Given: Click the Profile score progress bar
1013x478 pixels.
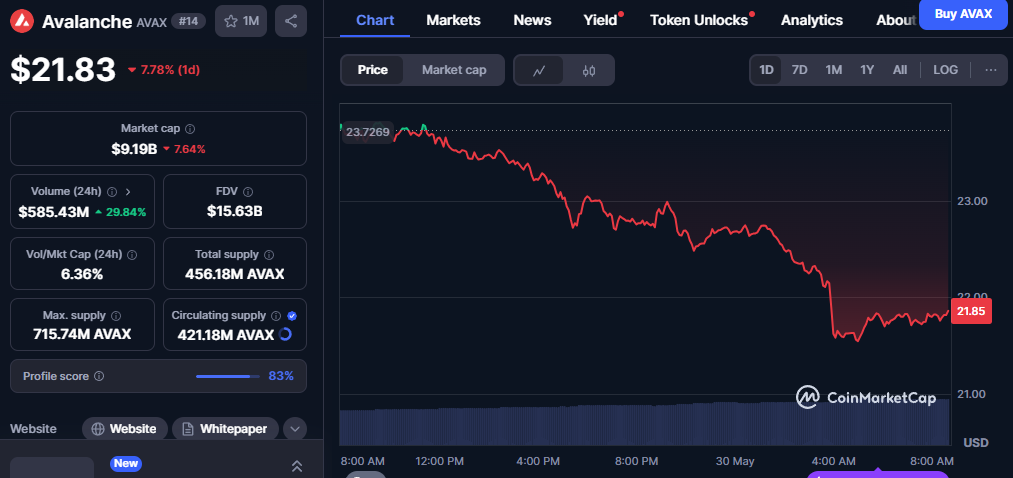Looking at the screenshot, I should [x=228, y=376].
